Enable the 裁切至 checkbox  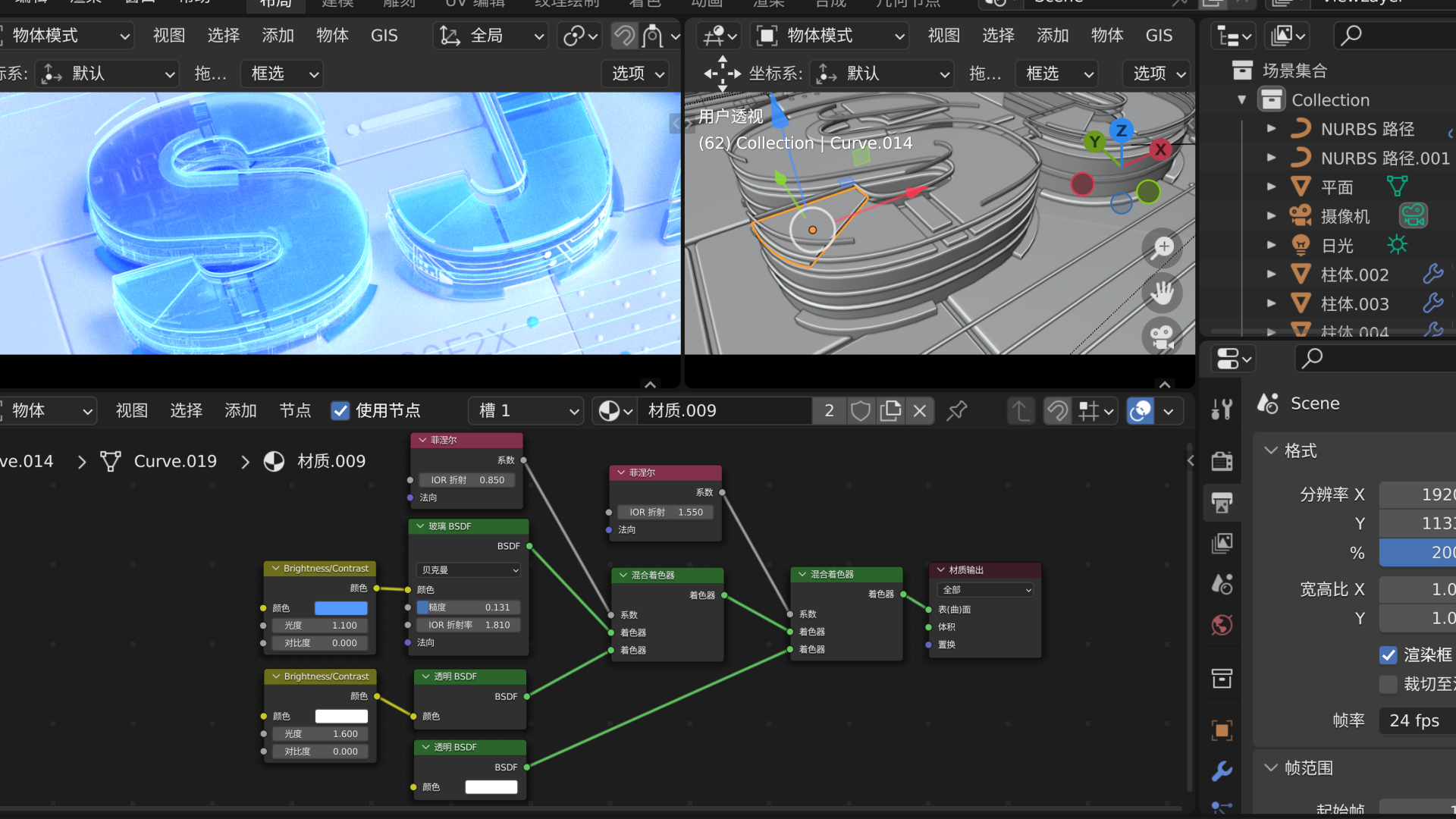pyautogui.click(x=1389, y=683)
